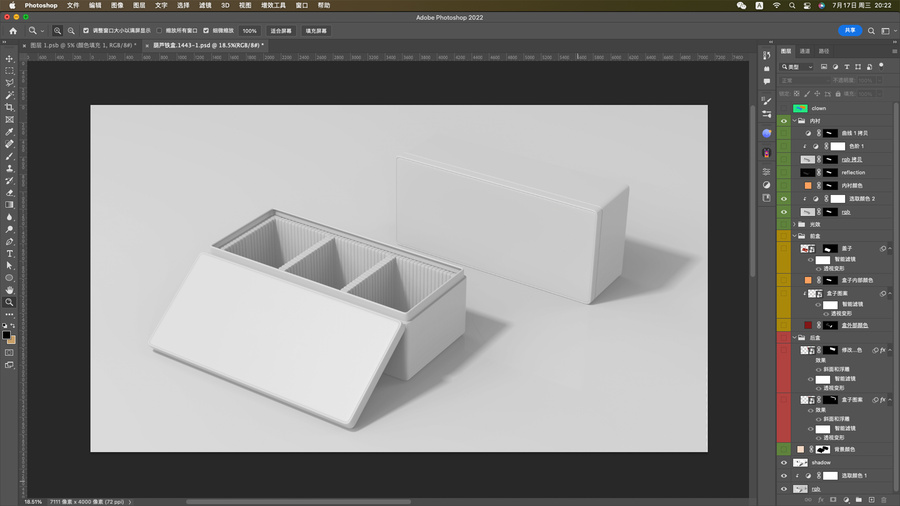The image size is (900, 506).
Task: Enable 缩放所有窗口 checkbox
Action: pyautogui.click(x=159, y=31)
